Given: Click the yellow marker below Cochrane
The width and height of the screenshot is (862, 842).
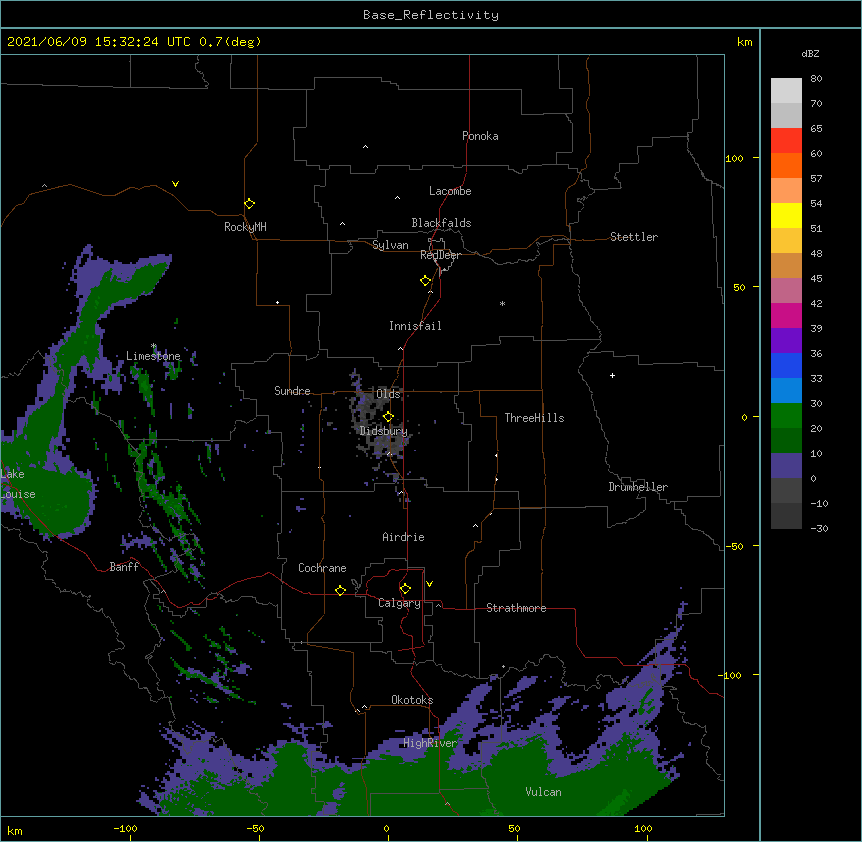Looking at the screenshot, I should click(340, 590).
